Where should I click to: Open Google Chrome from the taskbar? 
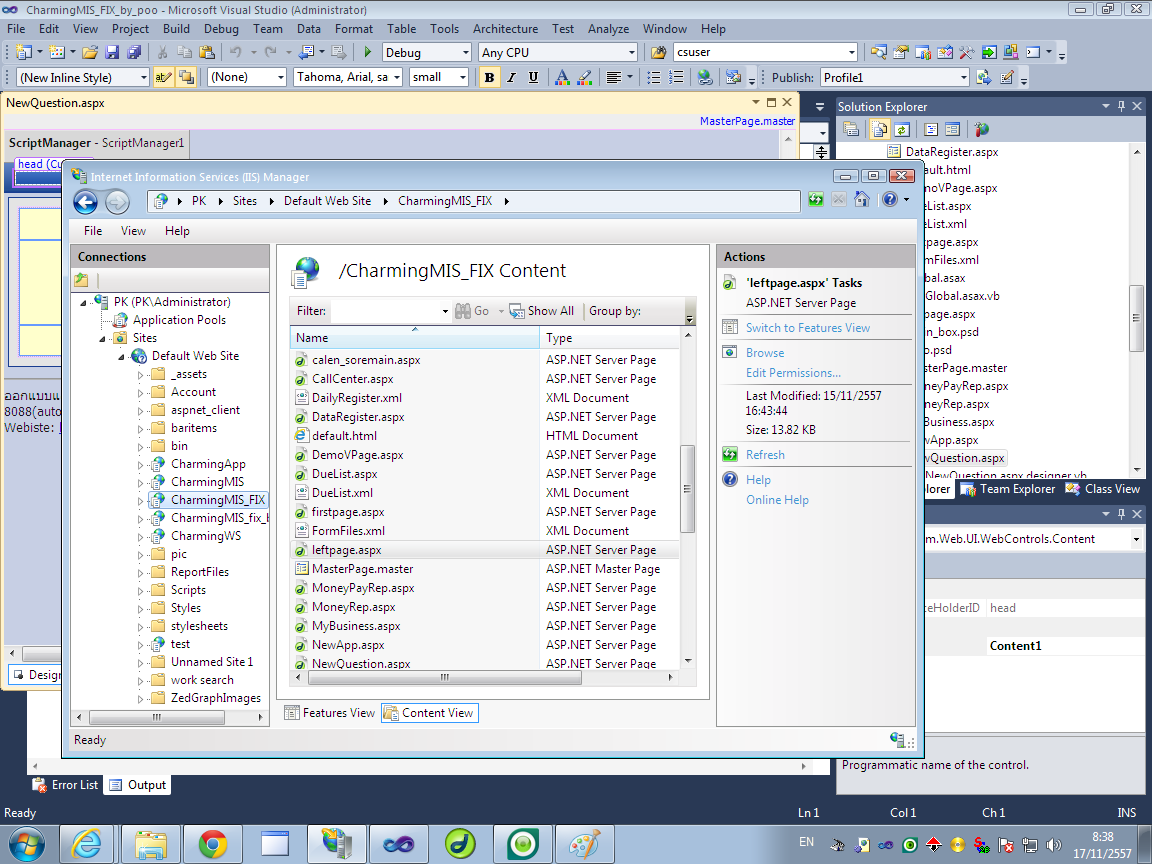pos(212,844)
